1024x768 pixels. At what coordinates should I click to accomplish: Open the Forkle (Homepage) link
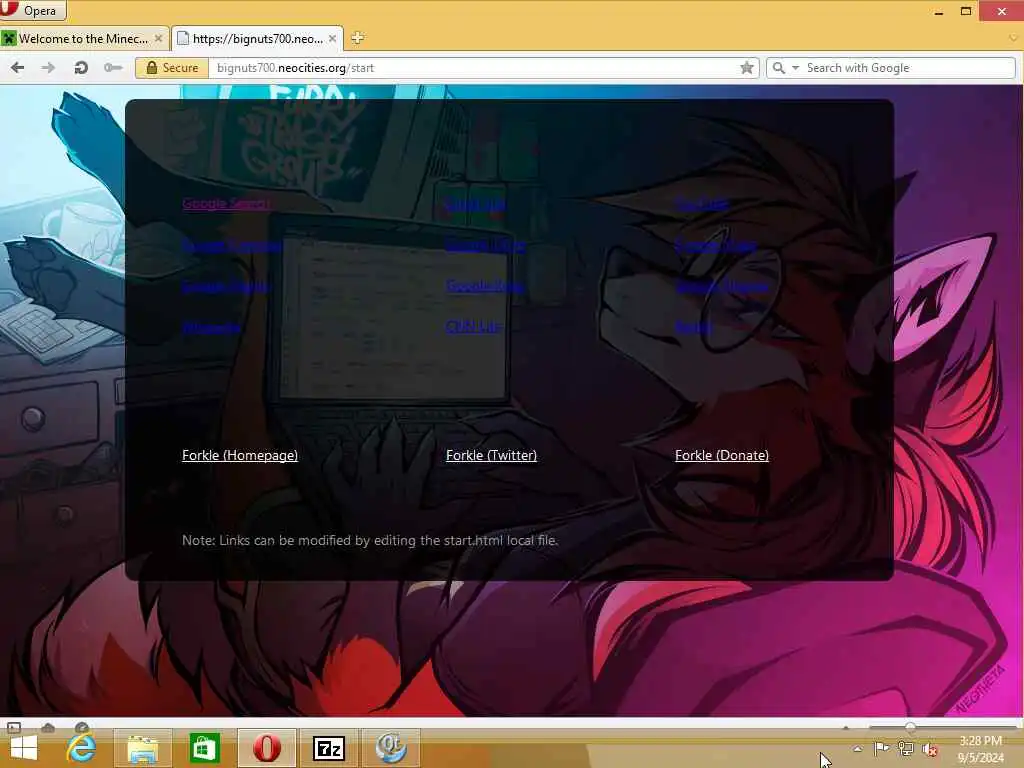point(240,455)
